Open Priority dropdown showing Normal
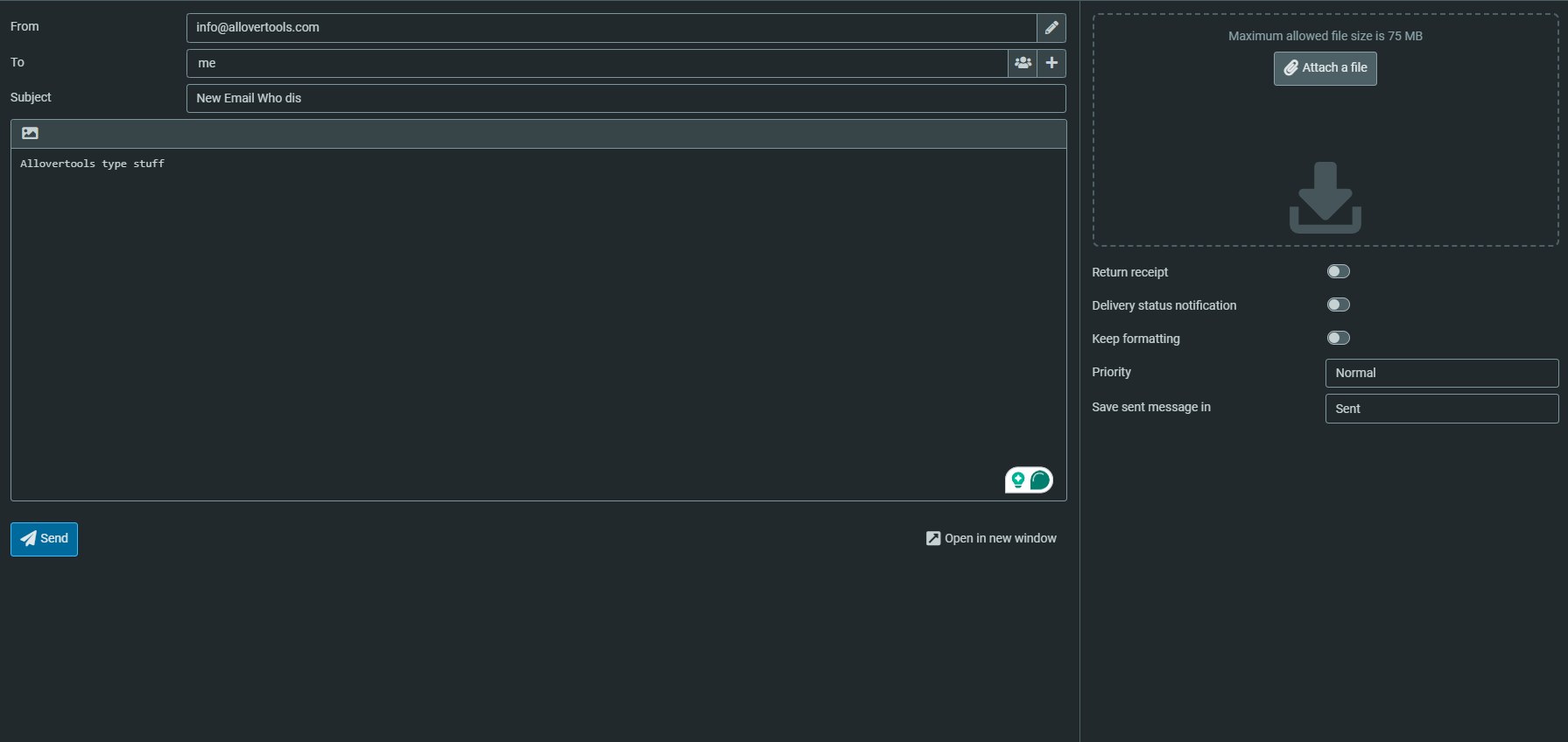This screenshot has height=742, width=1568. pos(1442,373)
